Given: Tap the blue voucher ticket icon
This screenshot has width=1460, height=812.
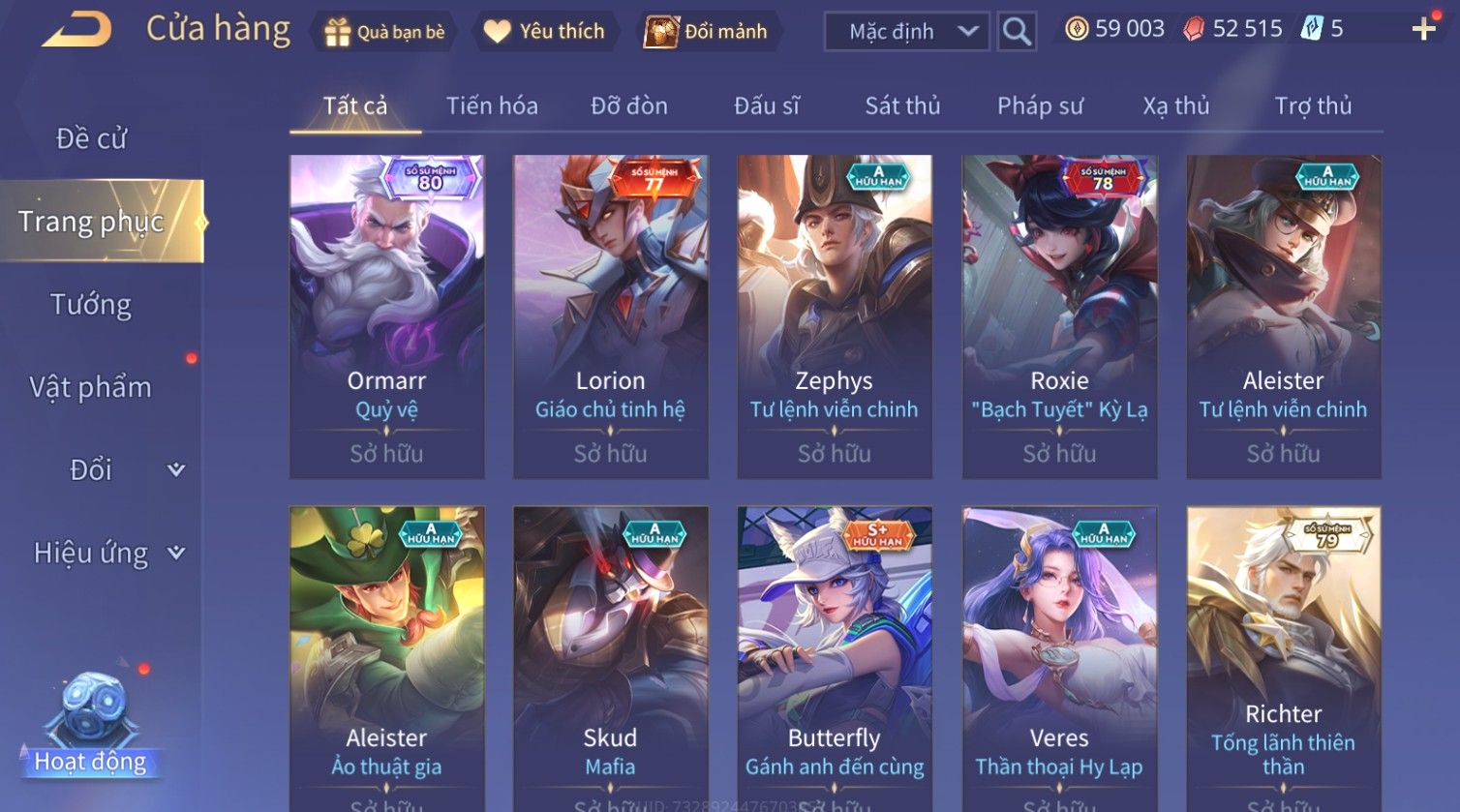Looking at the screenshot, I should [1311, 29].
